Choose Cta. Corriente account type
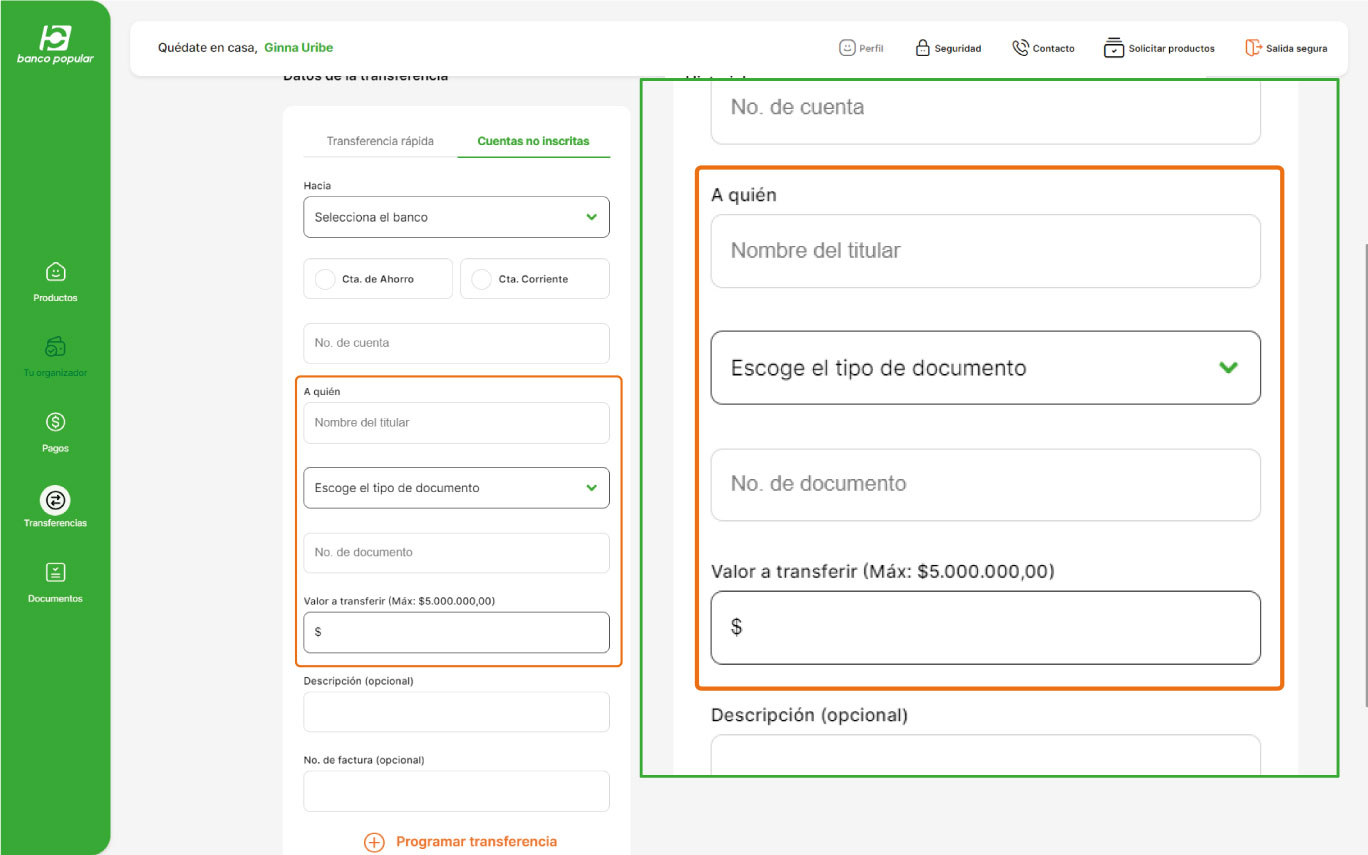 534,278
